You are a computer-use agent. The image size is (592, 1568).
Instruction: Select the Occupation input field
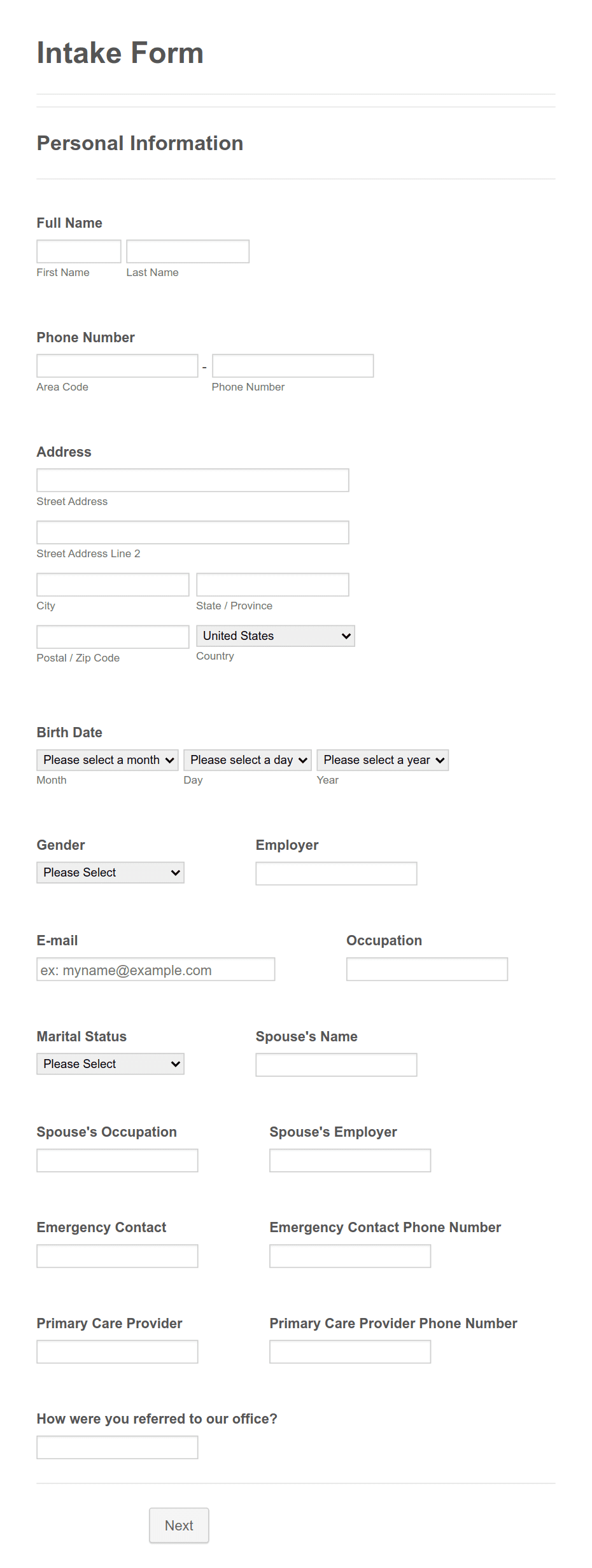click(426, 968)
